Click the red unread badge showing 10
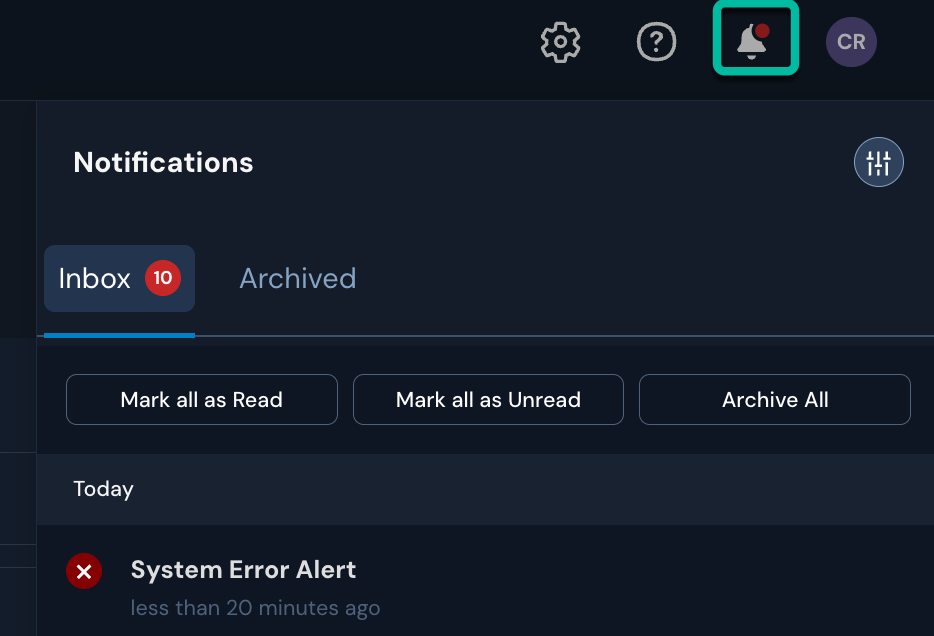This screenshot has width=934, height=636. 162,278
